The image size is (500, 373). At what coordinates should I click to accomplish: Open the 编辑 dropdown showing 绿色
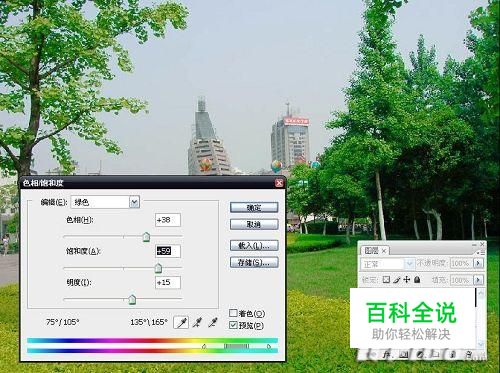pos(105,202)
